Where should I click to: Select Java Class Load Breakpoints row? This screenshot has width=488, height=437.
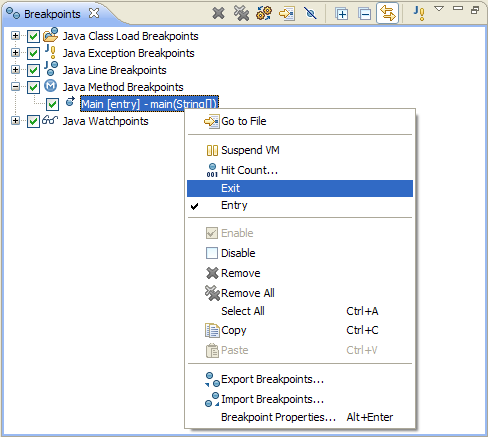point(130,36)
